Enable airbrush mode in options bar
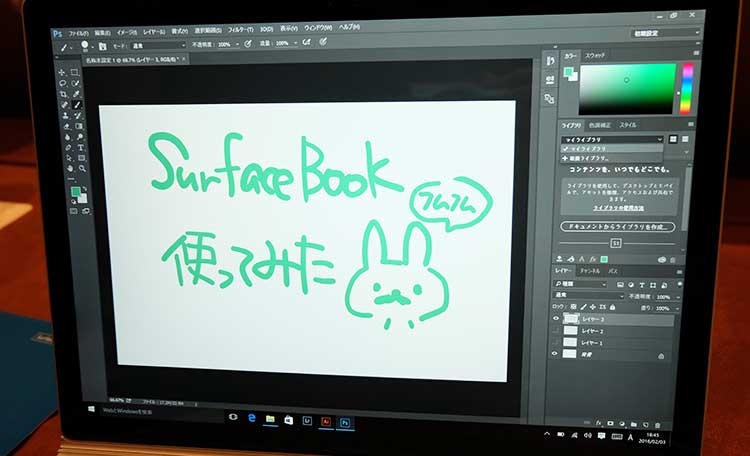Screen dimensions: 750x456 point(307,42)
